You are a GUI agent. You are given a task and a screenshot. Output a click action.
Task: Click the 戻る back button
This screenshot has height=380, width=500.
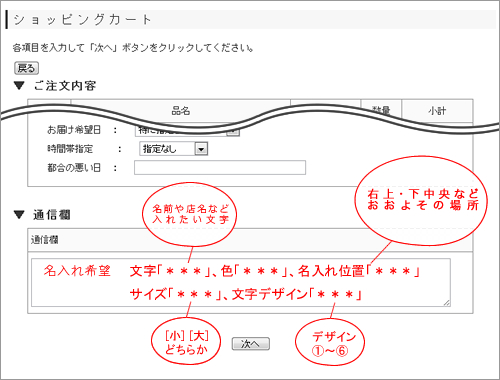[x=26, y=68]
